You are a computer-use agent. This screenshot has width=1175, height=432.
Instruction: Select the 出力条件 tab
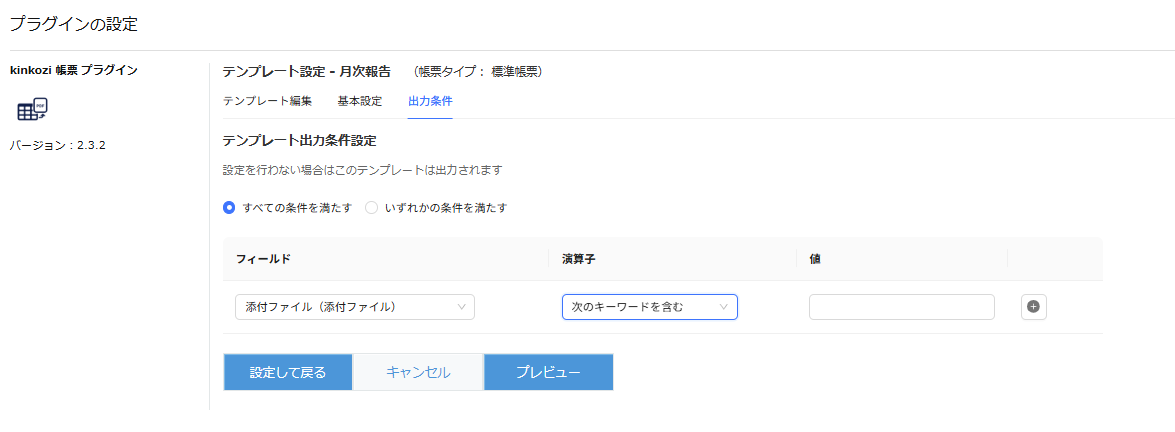[x=430, y=101]
